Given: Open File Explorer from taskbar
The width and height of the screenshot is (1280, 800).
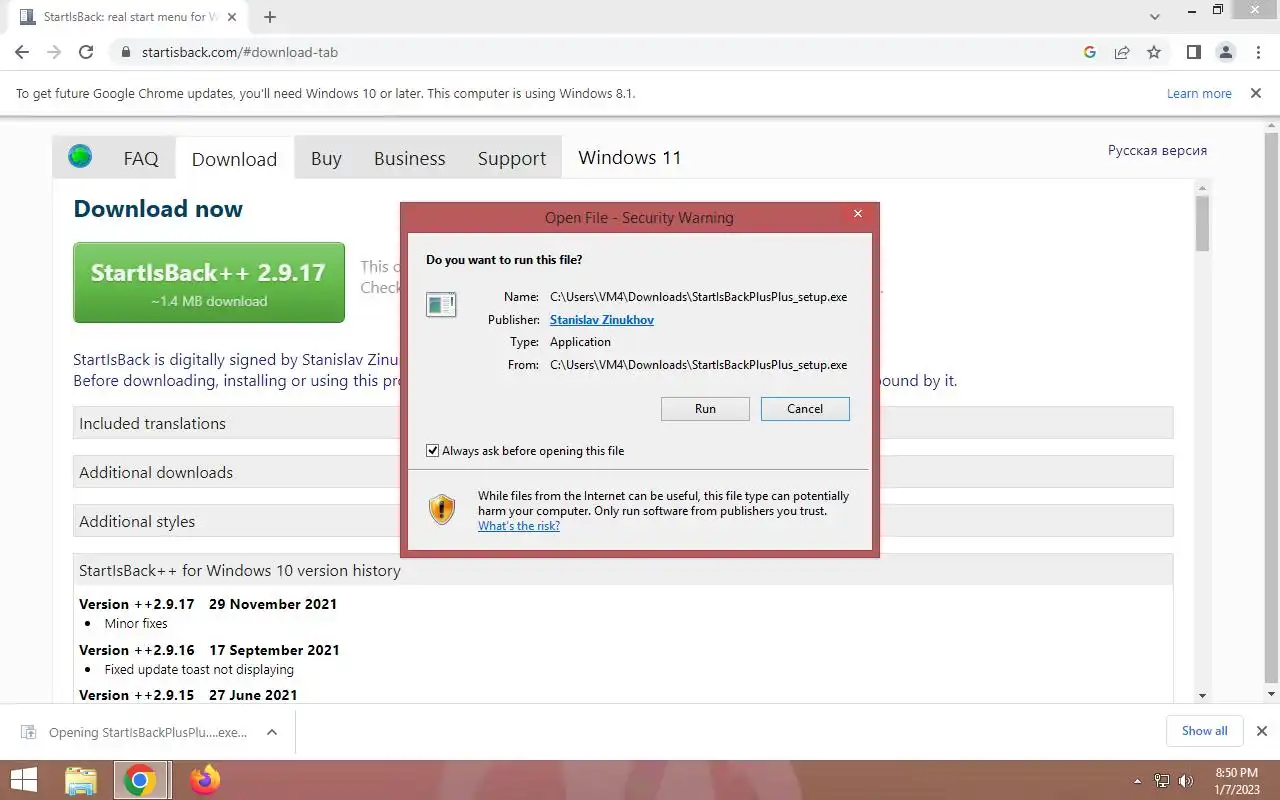Looking at the screenshot, I should point(80,780).
